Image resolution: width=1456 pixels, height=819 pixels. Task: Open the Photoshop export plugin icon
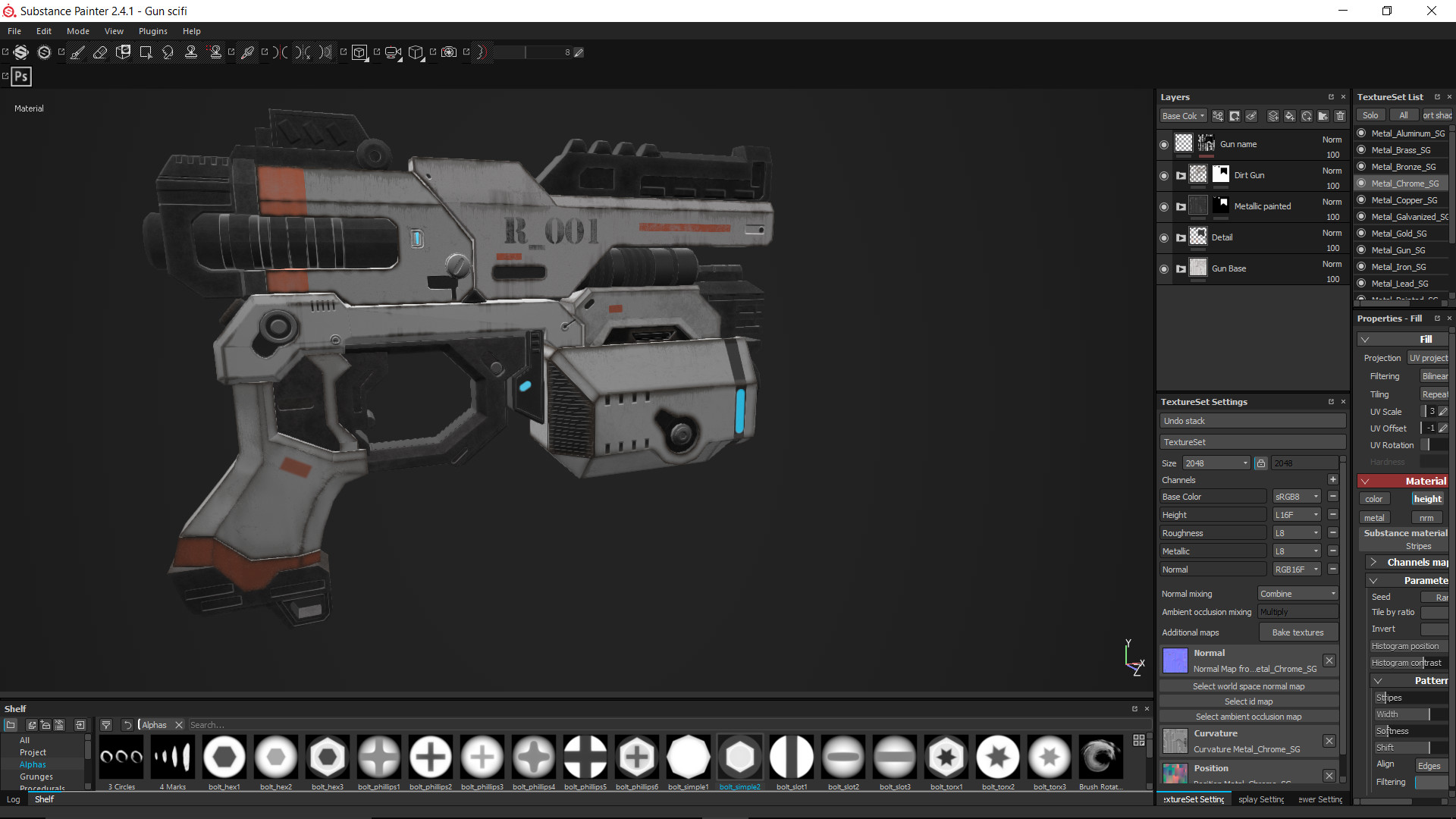pos(21,76)
